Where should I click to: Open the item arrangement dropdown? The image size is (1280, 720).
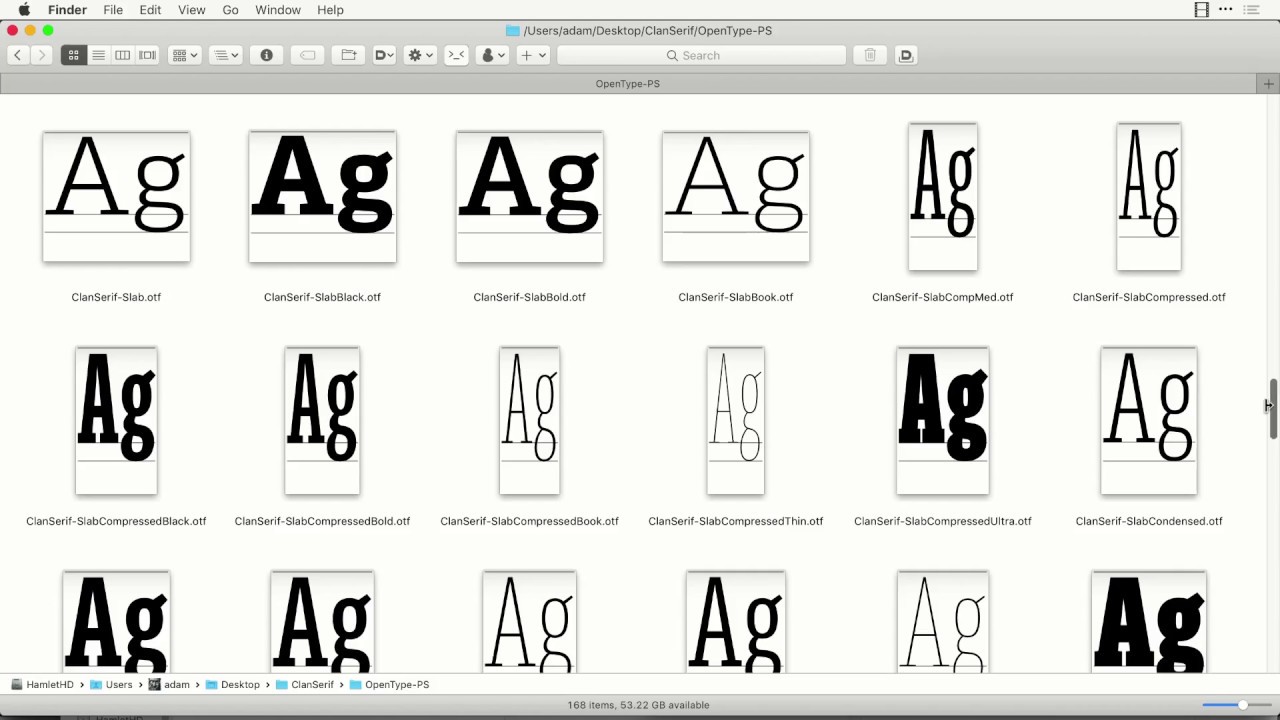tap(184, 56)
